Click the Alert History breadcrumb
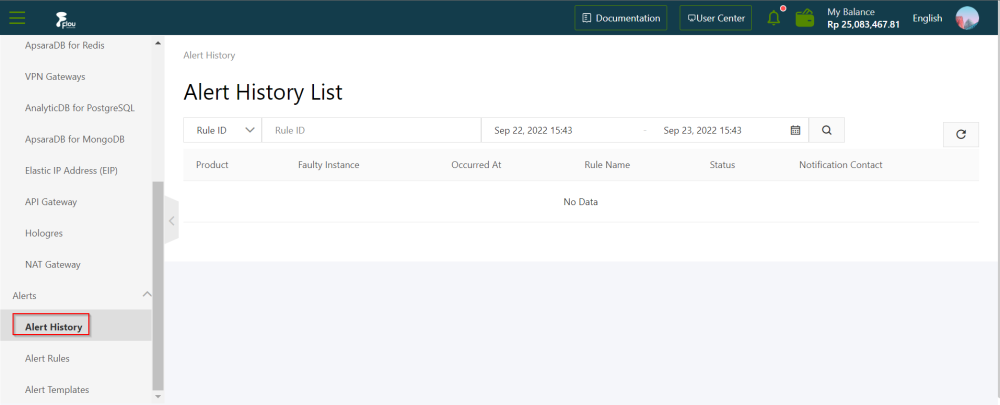The width and height of the screenshot is (1000, 405). 209,55
